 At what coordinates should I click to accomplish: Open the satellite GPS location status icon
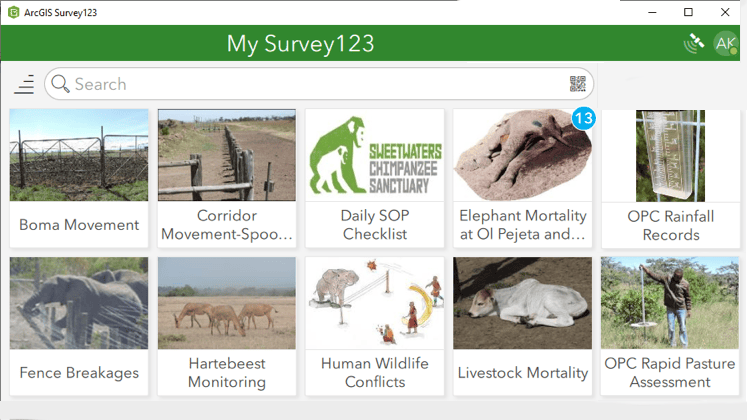pos(694,43)
